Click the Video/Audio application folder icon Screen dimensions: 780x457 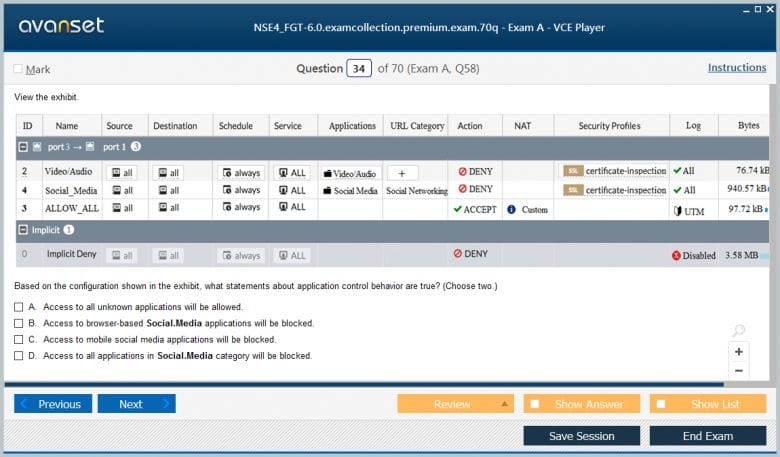tap(327, 173)
